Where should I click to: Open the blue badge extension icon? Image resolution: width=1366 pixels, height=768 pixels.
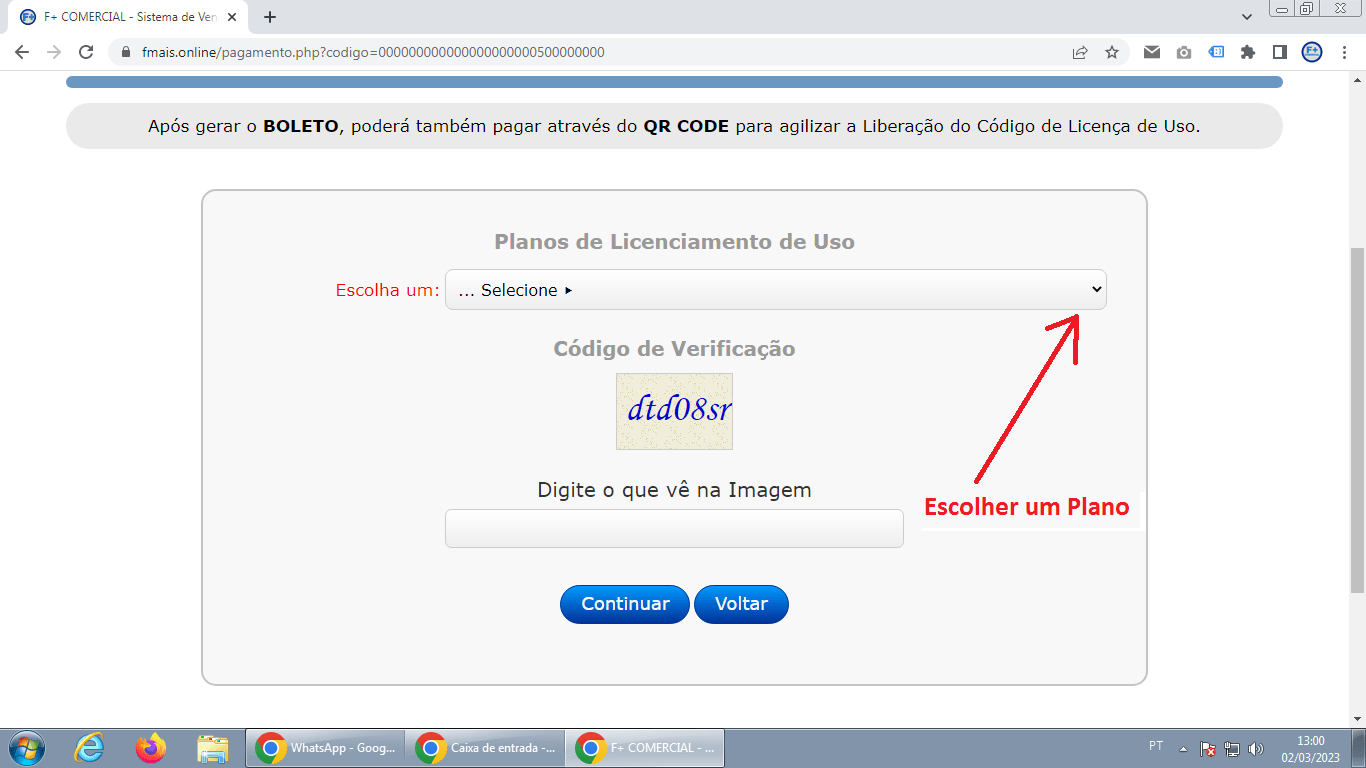pos(1216,52)
